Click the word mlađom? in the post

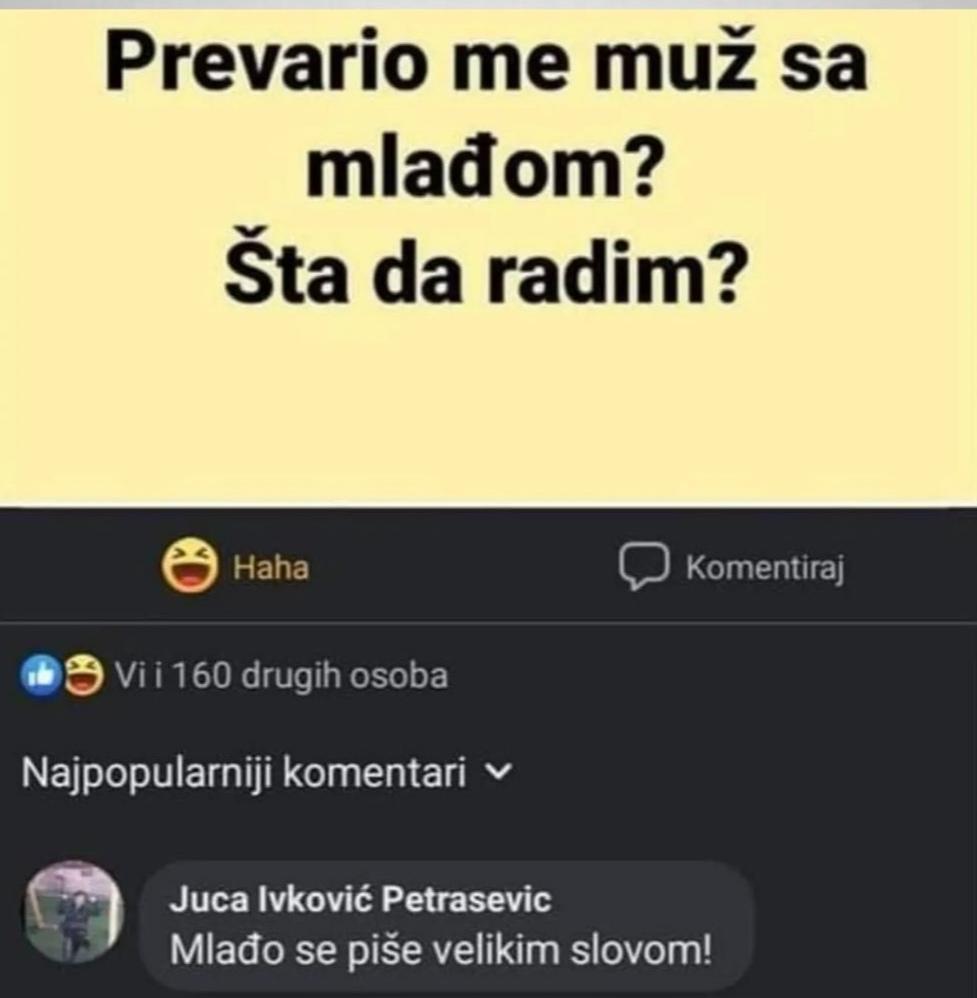click(x=481, y=168)
